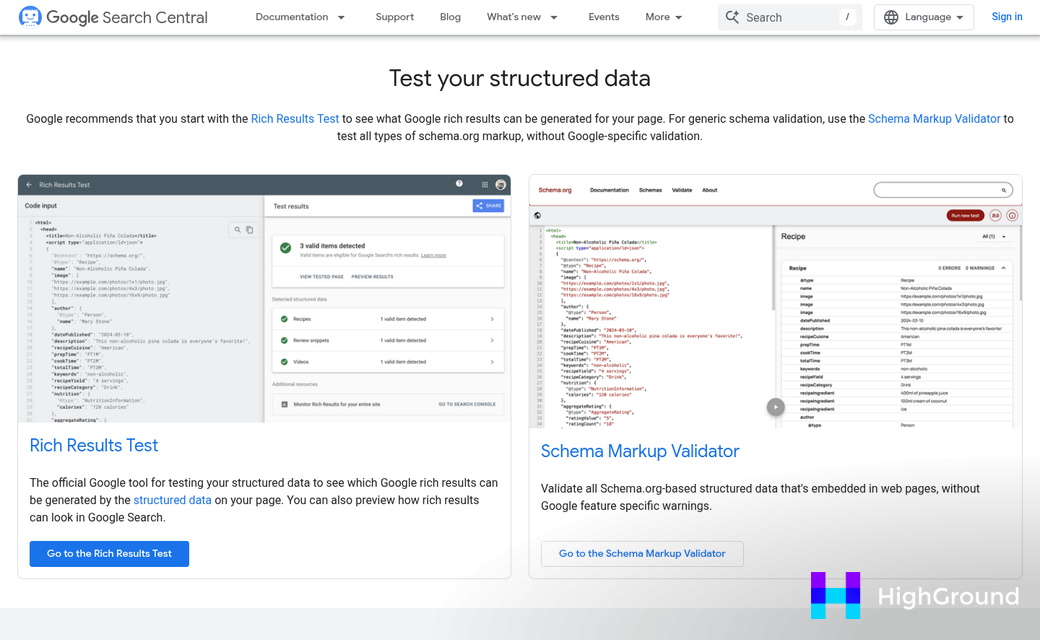
Task: Click About in Schema.org screenshot nav
Action: coord(710,190)
